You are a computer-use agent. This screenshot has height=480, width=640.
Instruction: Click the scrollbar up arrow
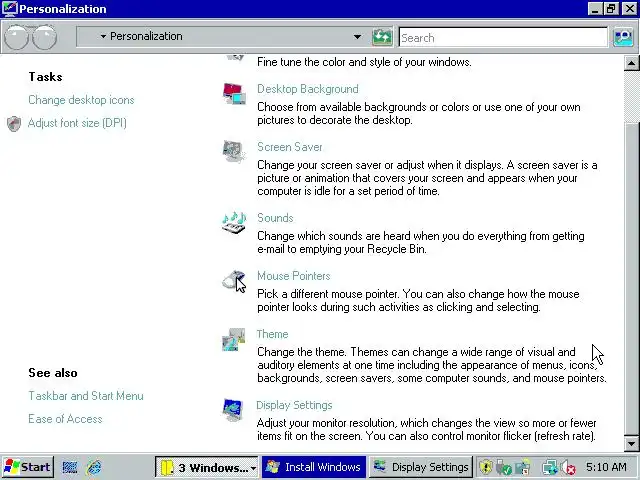631,63
